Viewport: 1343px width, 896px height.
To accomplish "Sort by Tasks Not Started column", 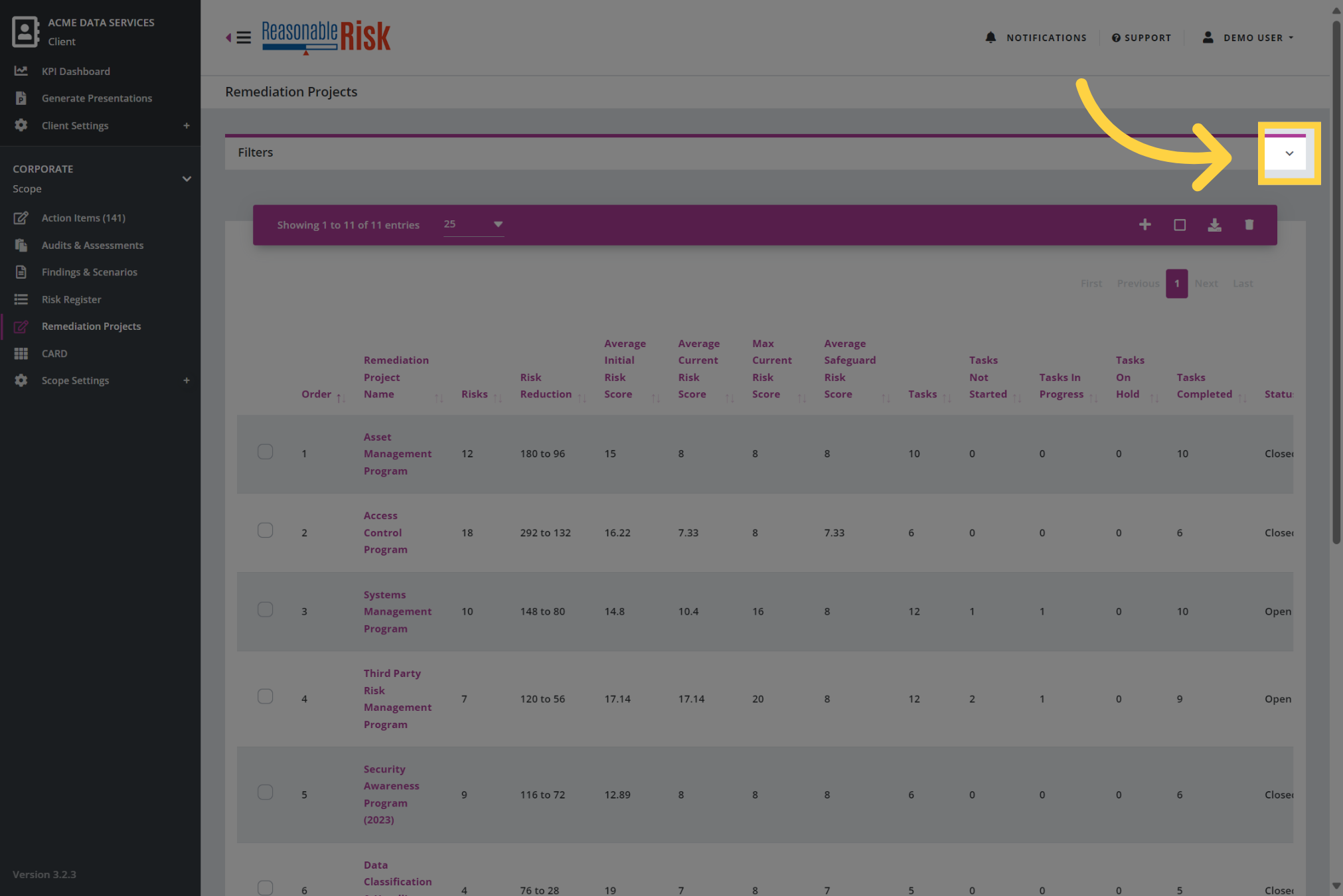I will point(994,377).
